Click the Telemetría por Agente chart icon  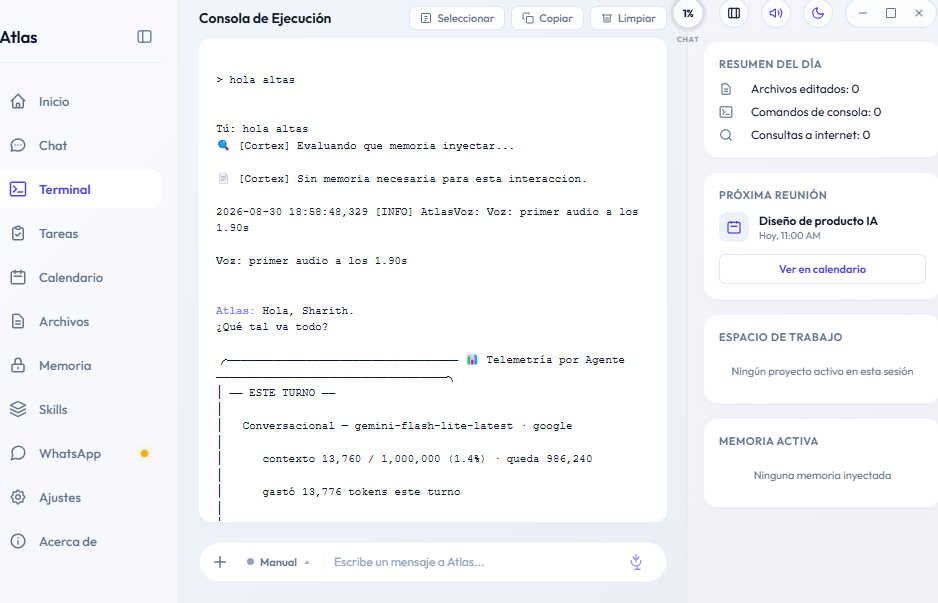coord(472,360)
